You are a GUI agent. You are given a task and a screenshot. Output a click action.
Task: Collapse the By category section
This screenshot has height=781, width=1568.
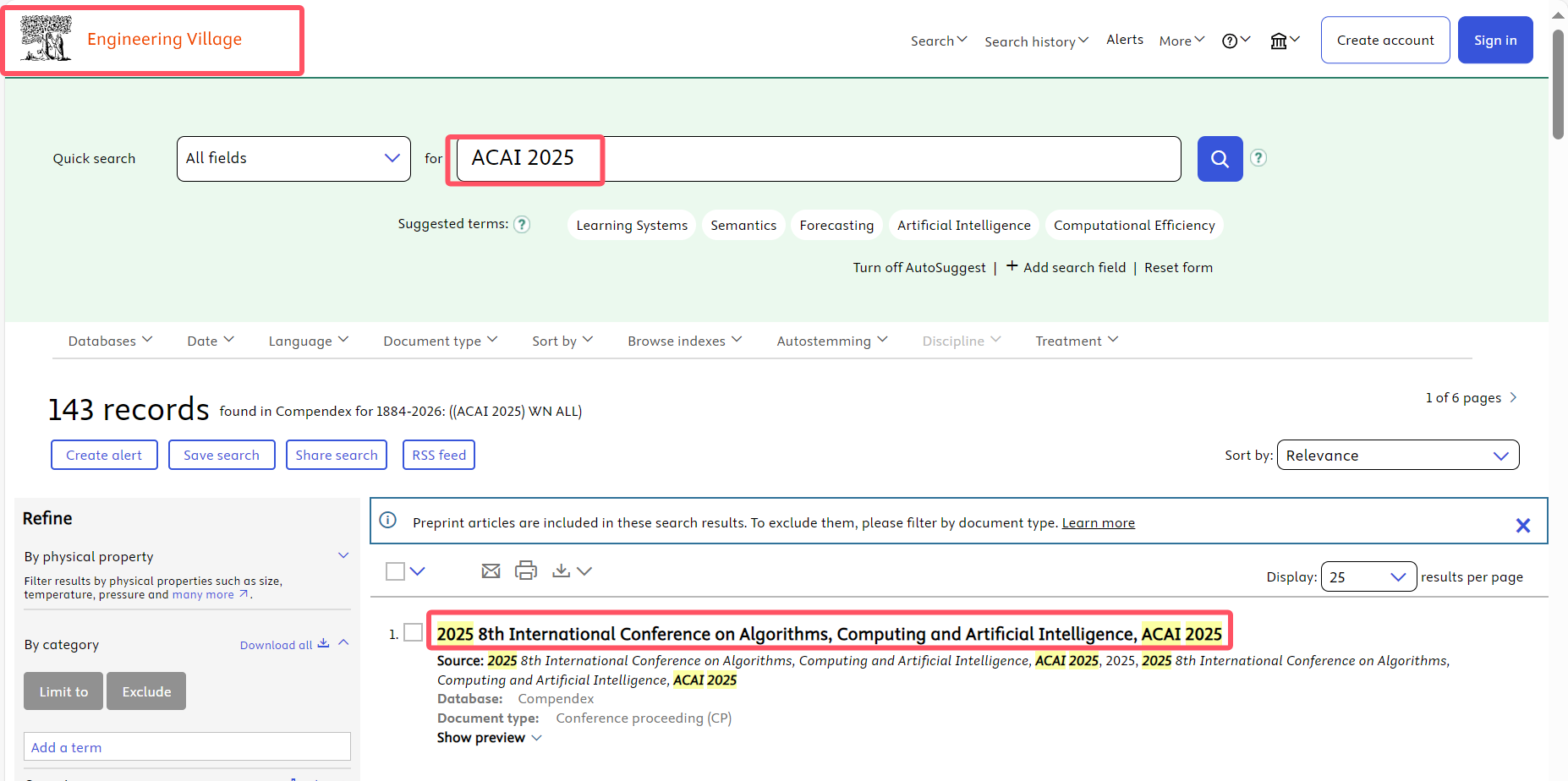[343, 642]
